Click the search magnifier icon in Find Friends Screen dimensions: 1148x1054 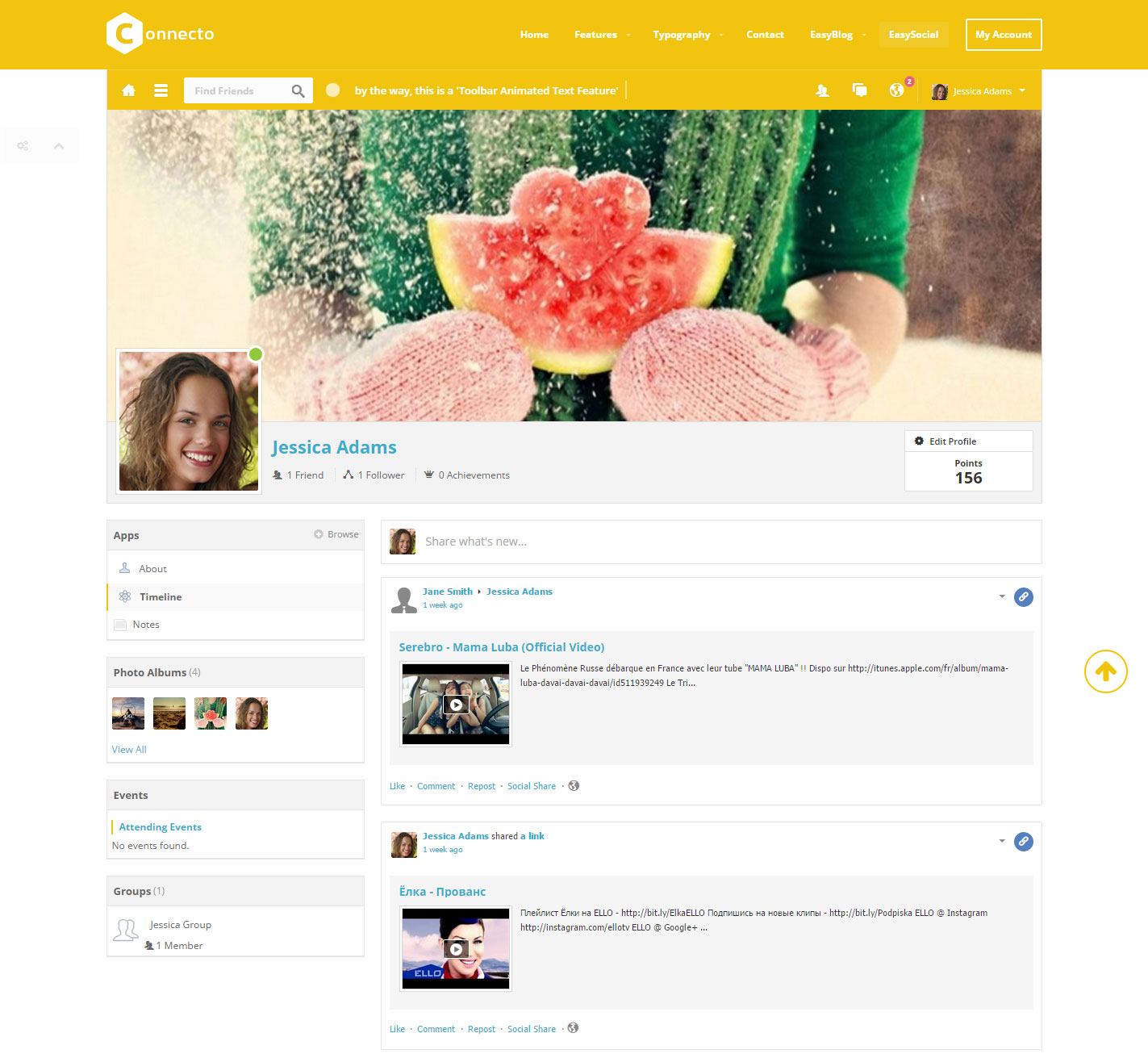[x=298, y=91]
